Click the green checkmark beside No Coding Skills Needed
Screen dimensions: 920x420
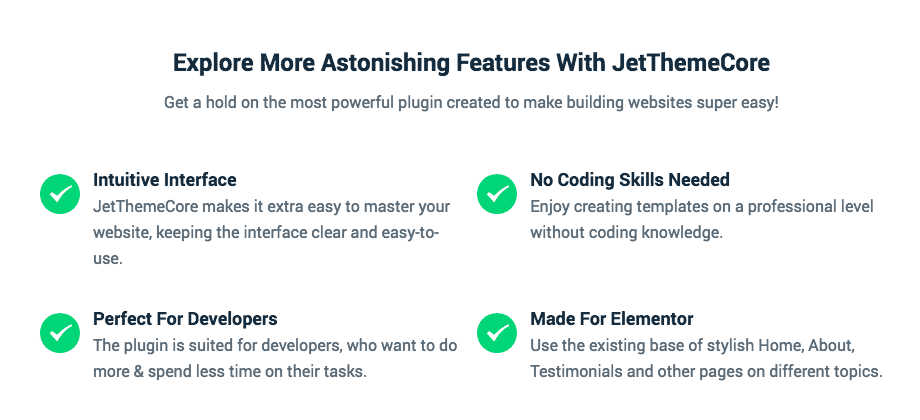point(497,194)
